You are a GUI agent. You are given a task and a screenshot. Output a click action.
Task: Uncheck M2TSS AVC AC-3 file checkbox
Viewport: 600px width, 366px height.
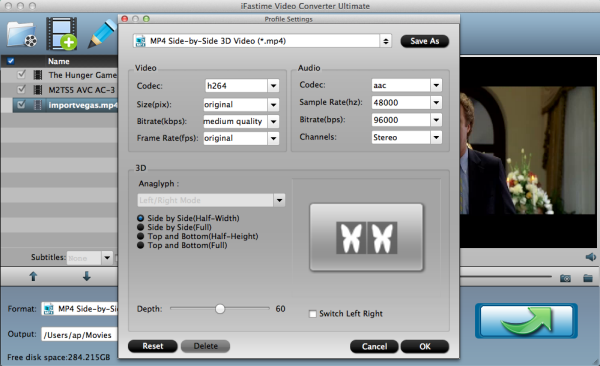[21, 89]
